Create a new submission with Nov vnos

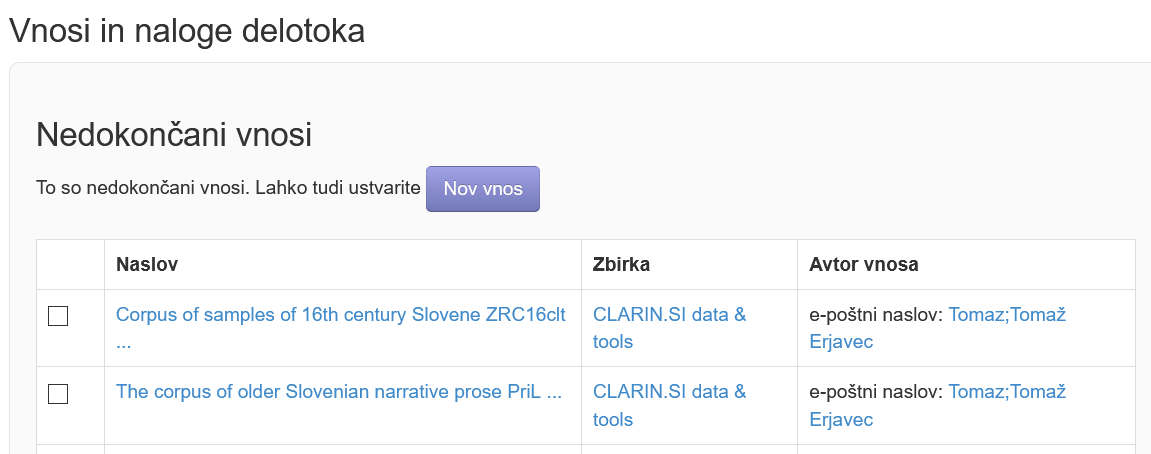click(483, 189)
